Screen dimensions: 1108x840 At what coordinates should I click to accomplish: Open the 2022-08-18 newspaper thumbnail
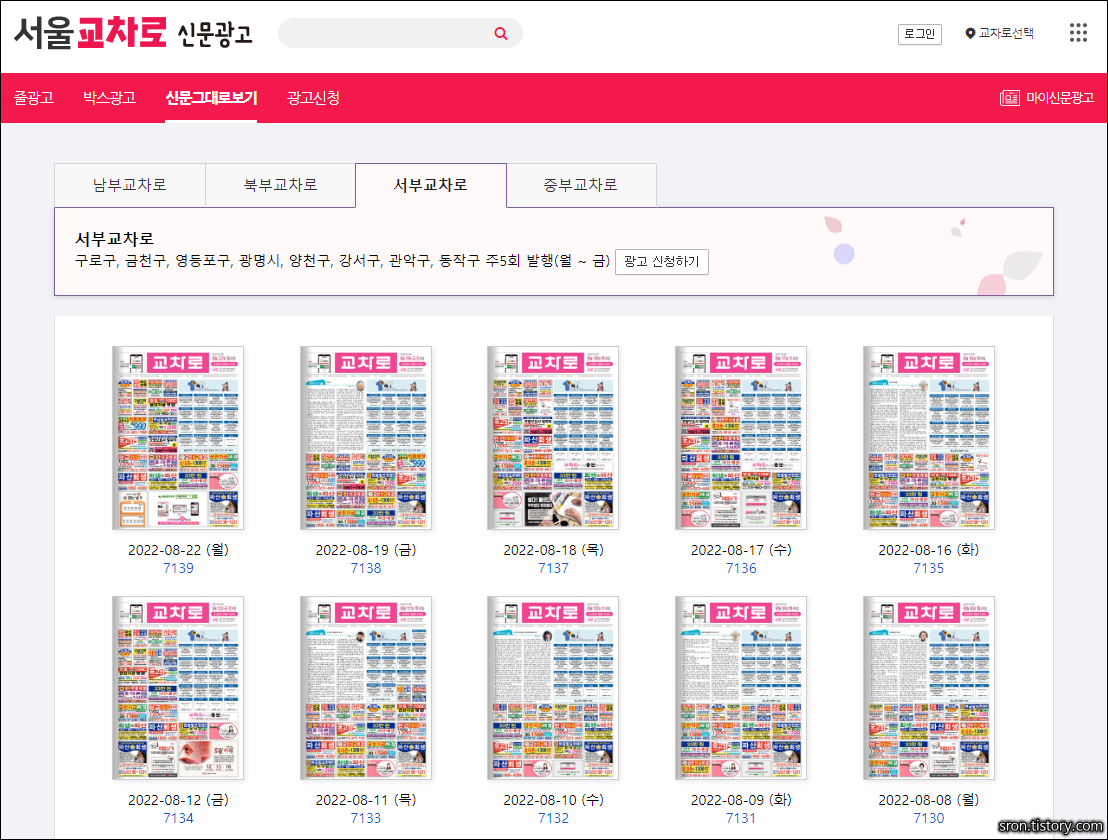pyautogui.click(x=553, y=438)
